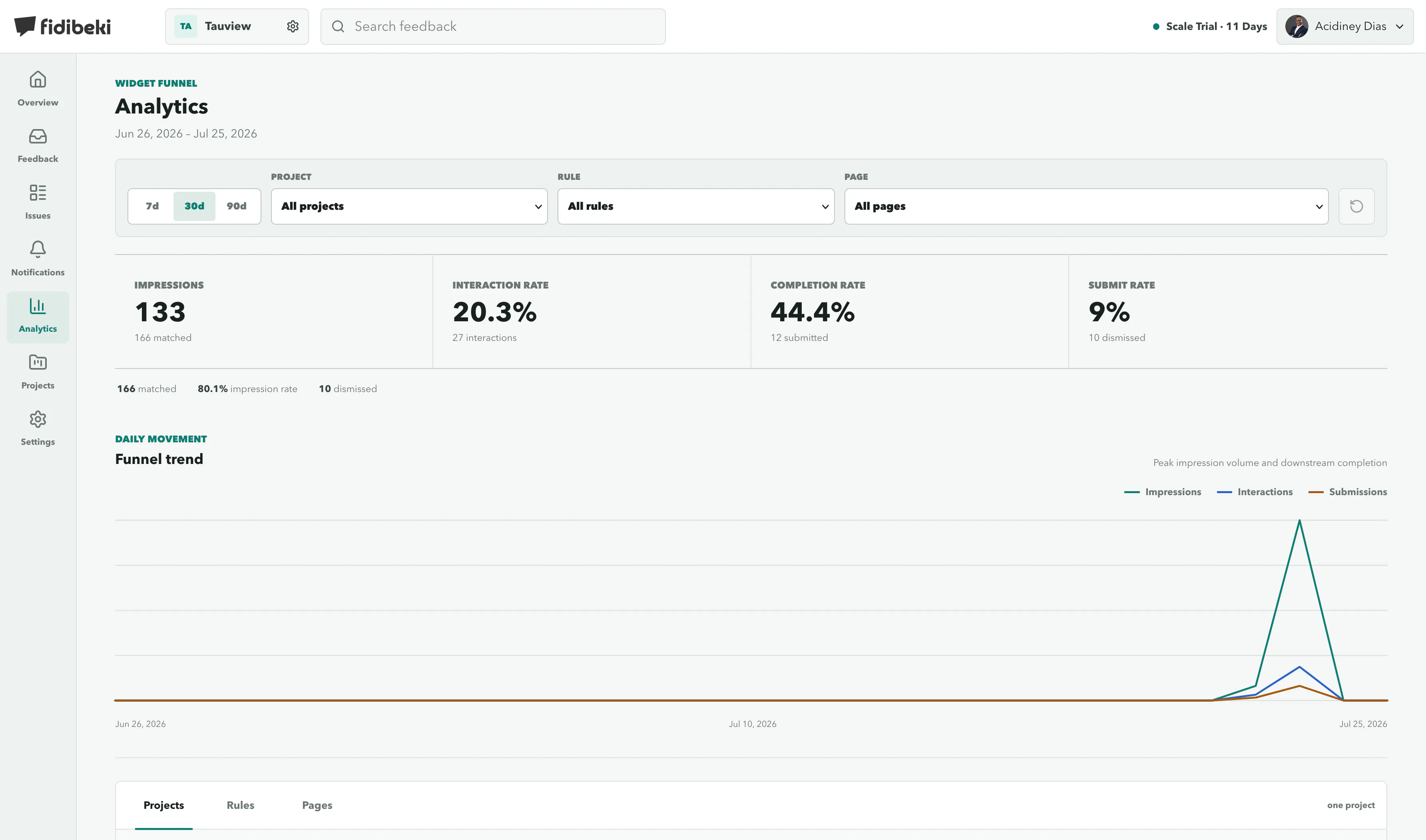This screenshot has width=1426, height=840.
Task: Reset filters with the refresh icon
Action: [x=1356, y=206]
